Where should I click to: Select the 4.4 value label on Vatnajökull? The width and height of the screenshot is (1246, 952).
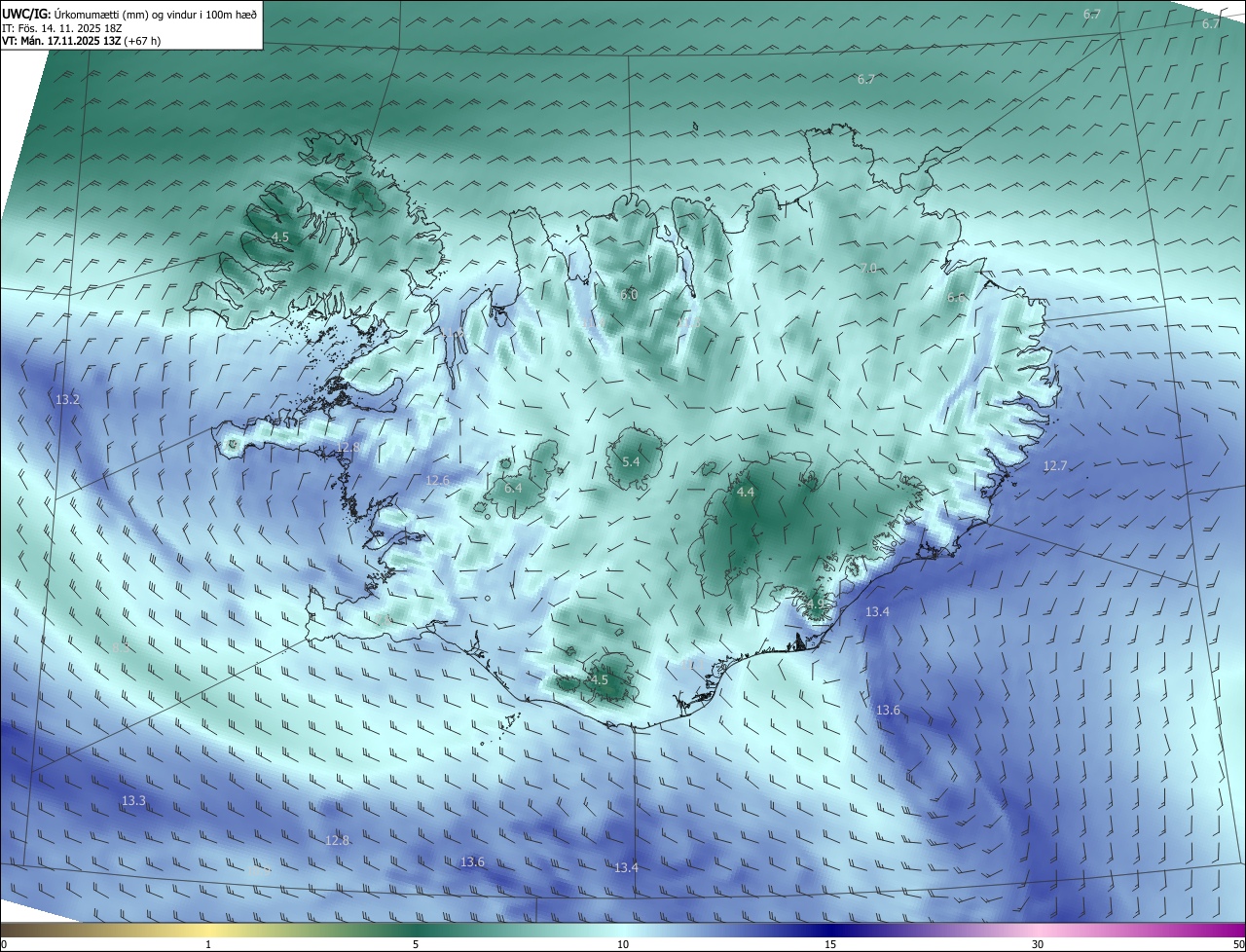746,493
